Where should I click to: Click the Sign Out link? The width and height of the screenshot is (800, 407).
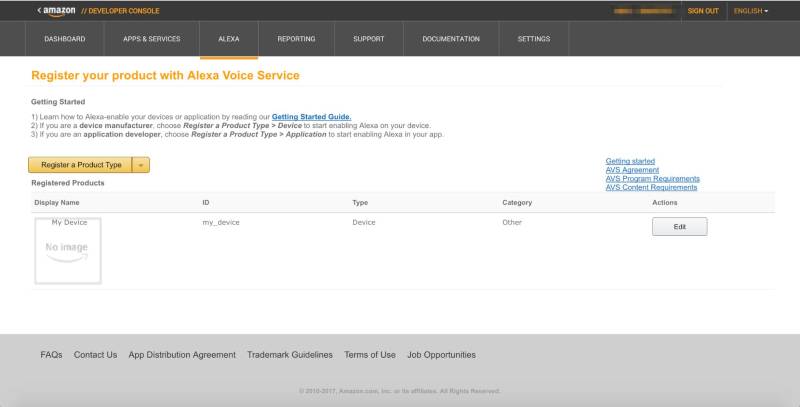[x=703, y=11]
